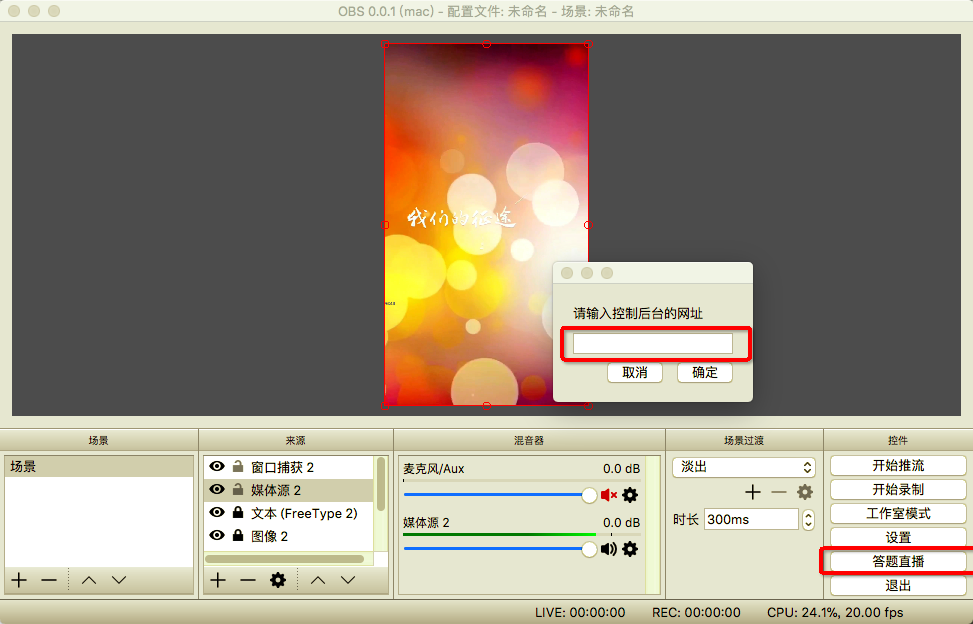This screenshot has width=973, height=624.
Task: Open properties gear for the selected source
Action: coord(278,580)
